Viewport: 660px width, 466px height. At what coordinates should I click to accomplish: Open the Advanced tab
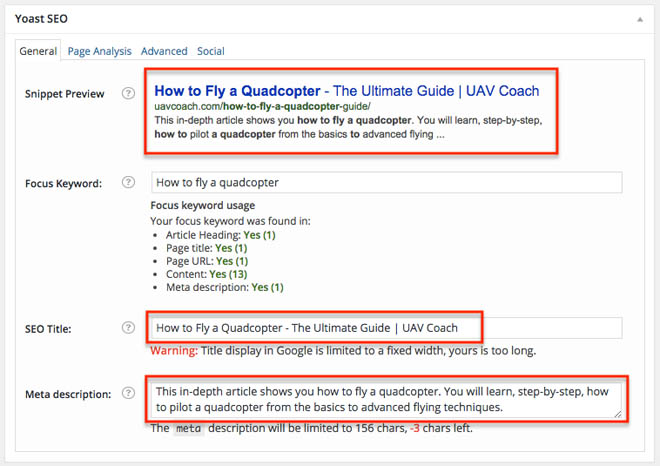coord(164,51)
